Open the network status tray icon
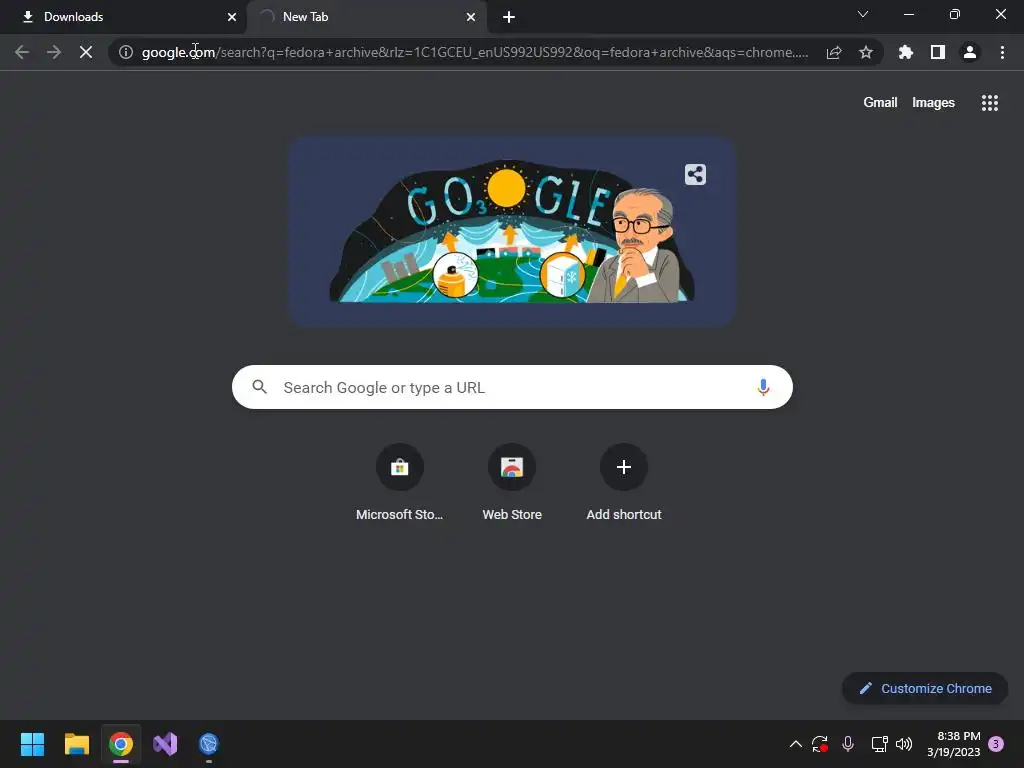The image size is (1024, 768). coord(879,744)
